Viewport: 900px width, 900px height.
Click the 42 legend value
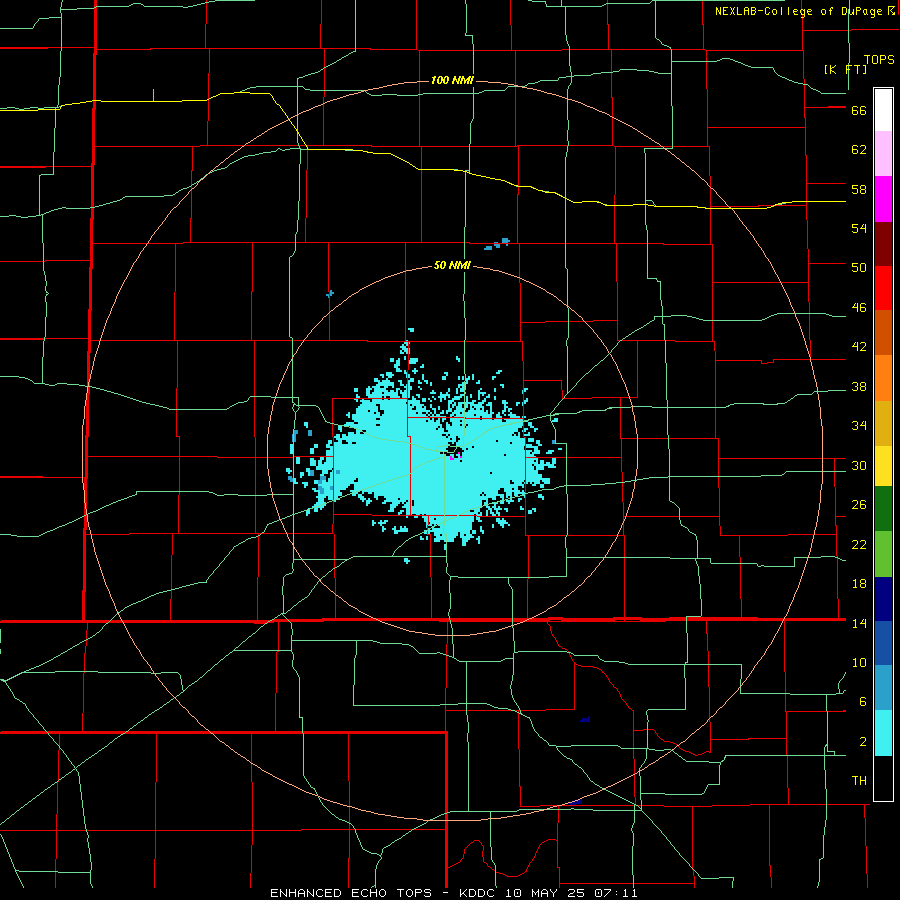(x=859, y=347)
